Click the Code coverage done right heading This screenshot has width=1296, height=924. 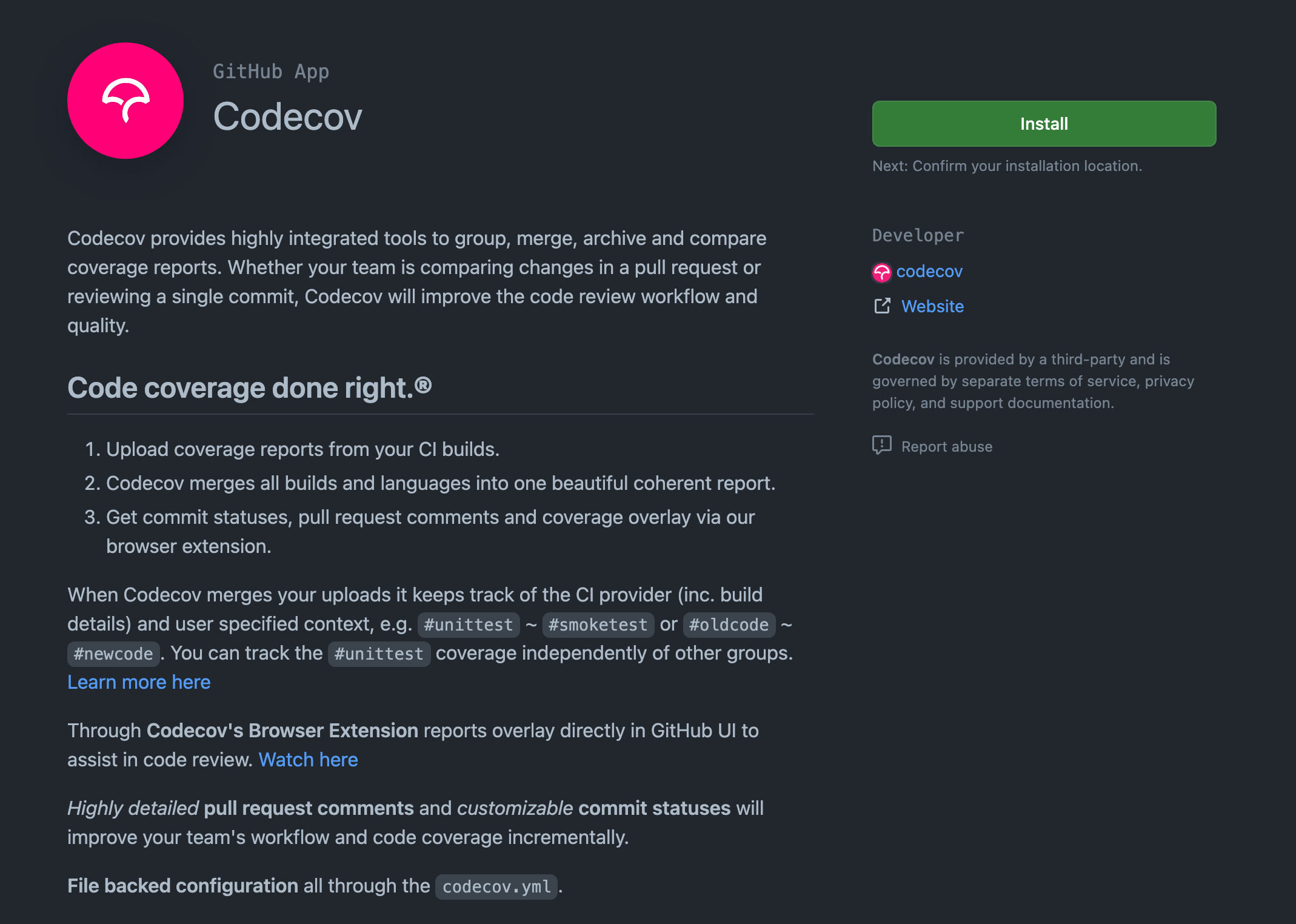[x=249, y=388]
